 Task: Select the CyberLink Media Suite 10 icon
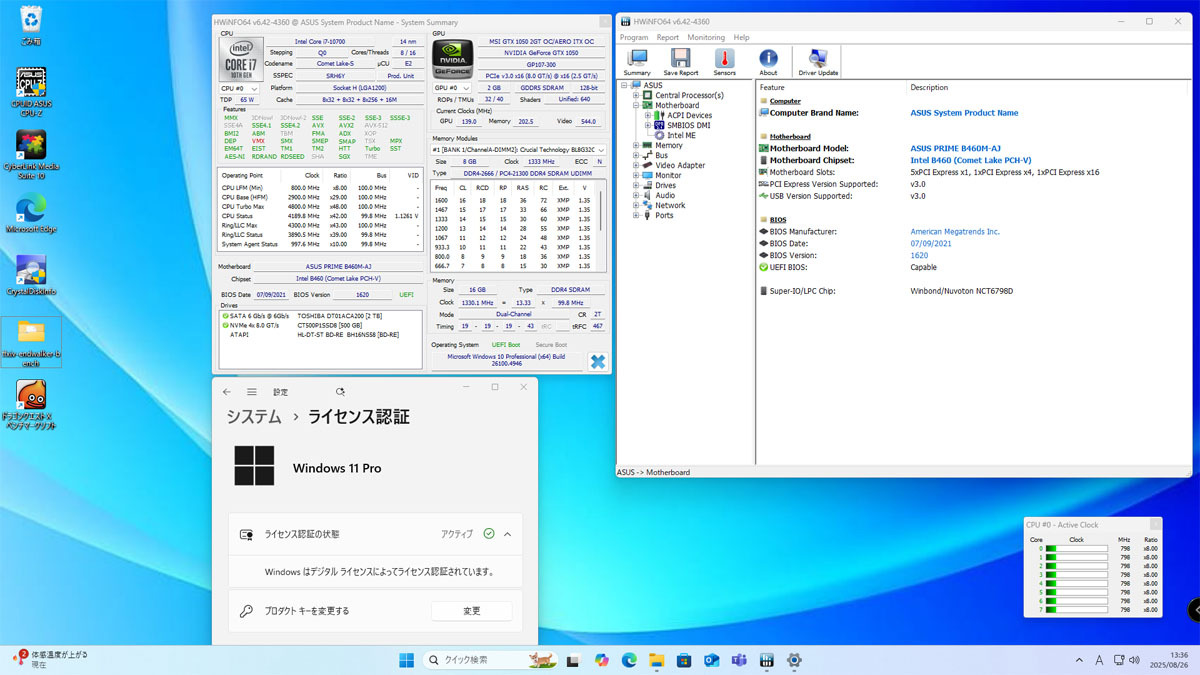tap(31, 154)
